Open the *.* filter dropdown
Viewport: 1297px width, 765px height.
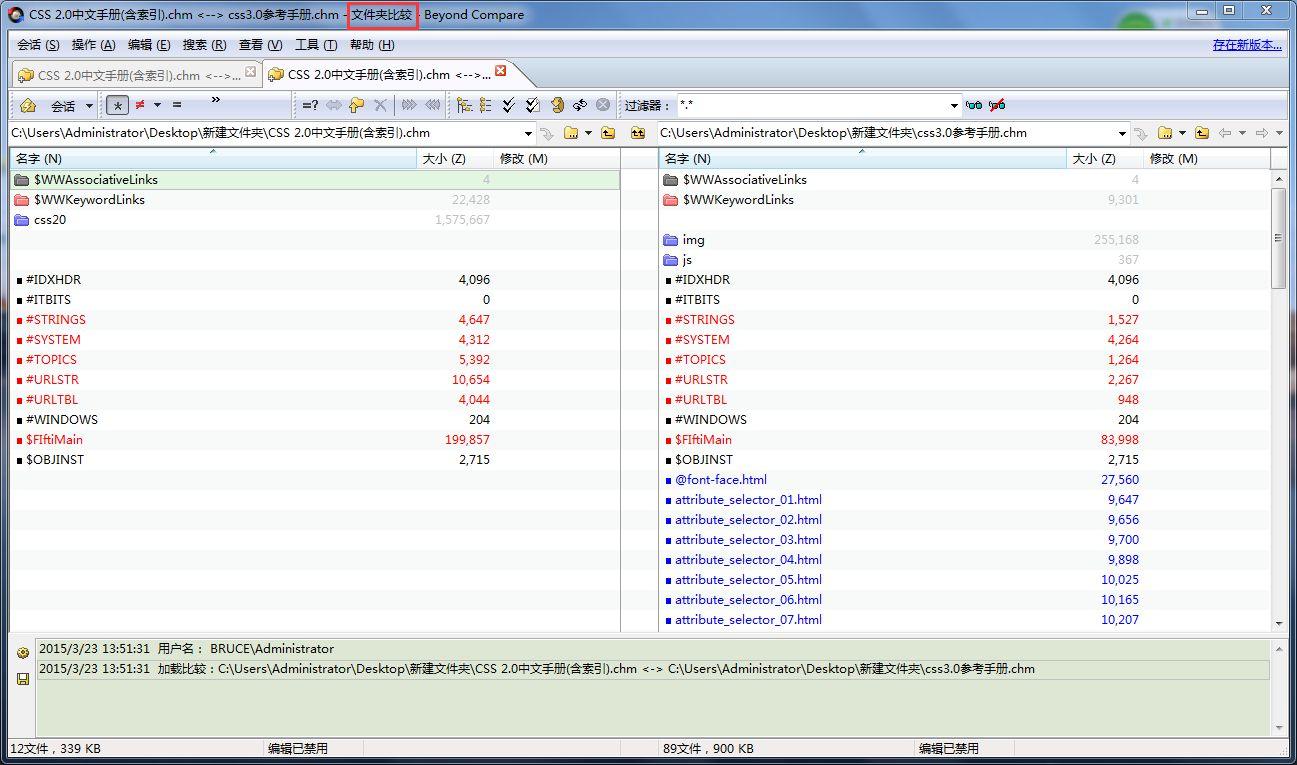tap(956, 105)
